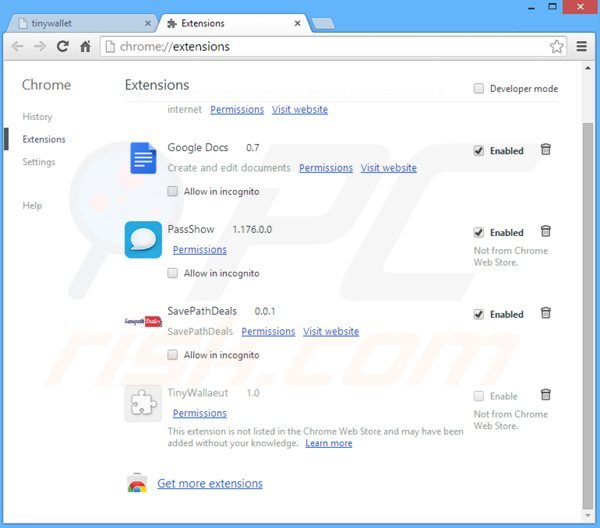
Task: Open History in the sidebar
Action: 37,117
